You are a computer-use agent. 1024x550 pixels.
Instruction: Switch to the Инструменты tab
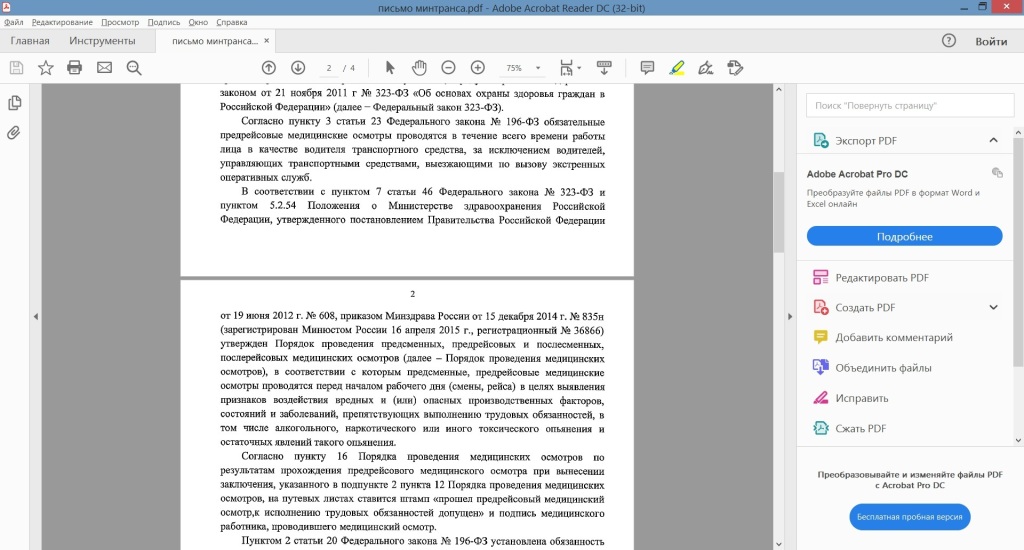(x=102, y=41)
